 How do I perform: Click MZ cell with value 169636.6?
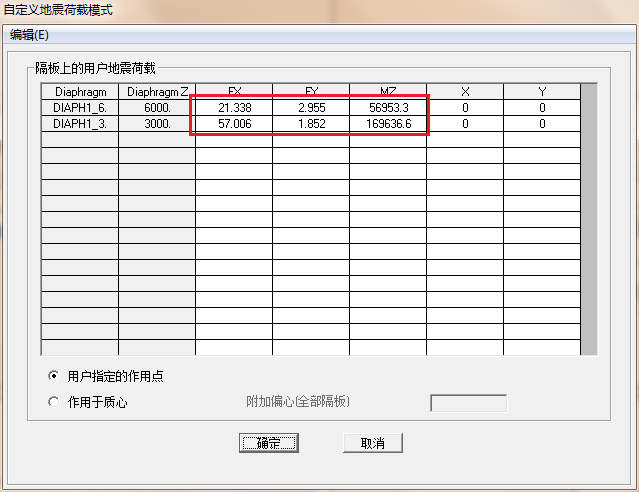(388, 124)
